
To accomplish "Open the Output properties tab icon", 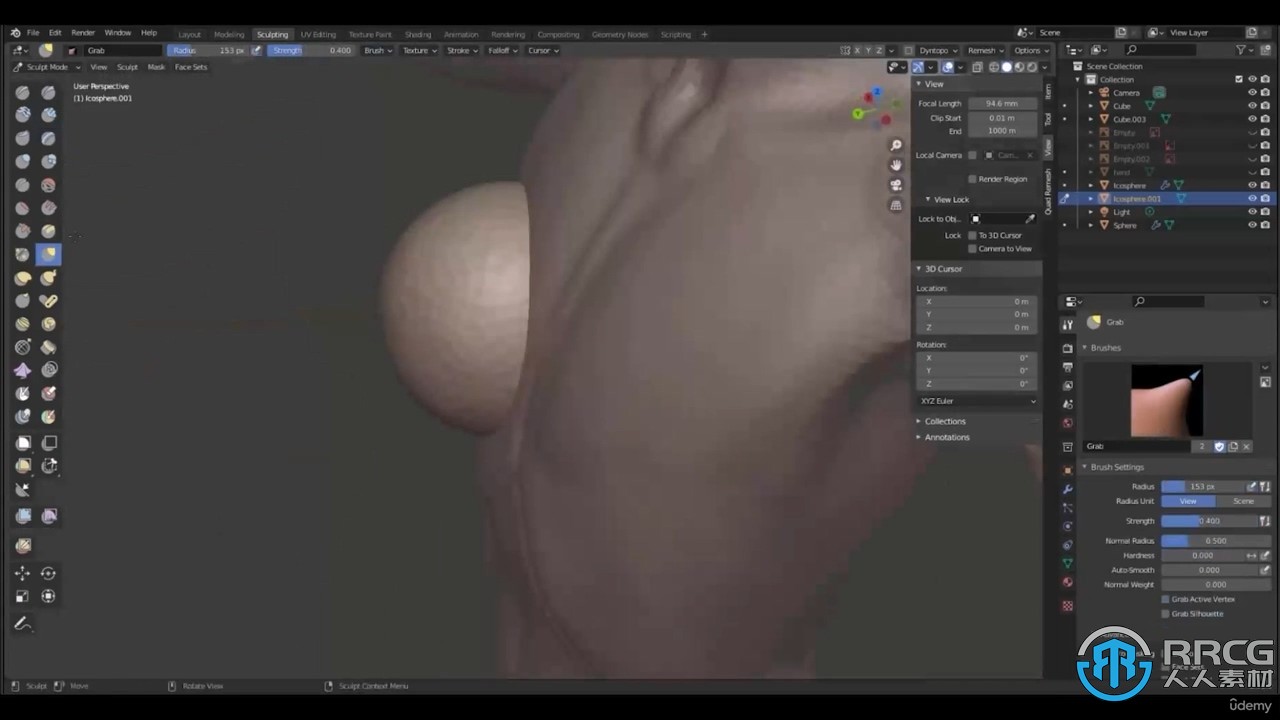I will click(x=1067, y=367).
